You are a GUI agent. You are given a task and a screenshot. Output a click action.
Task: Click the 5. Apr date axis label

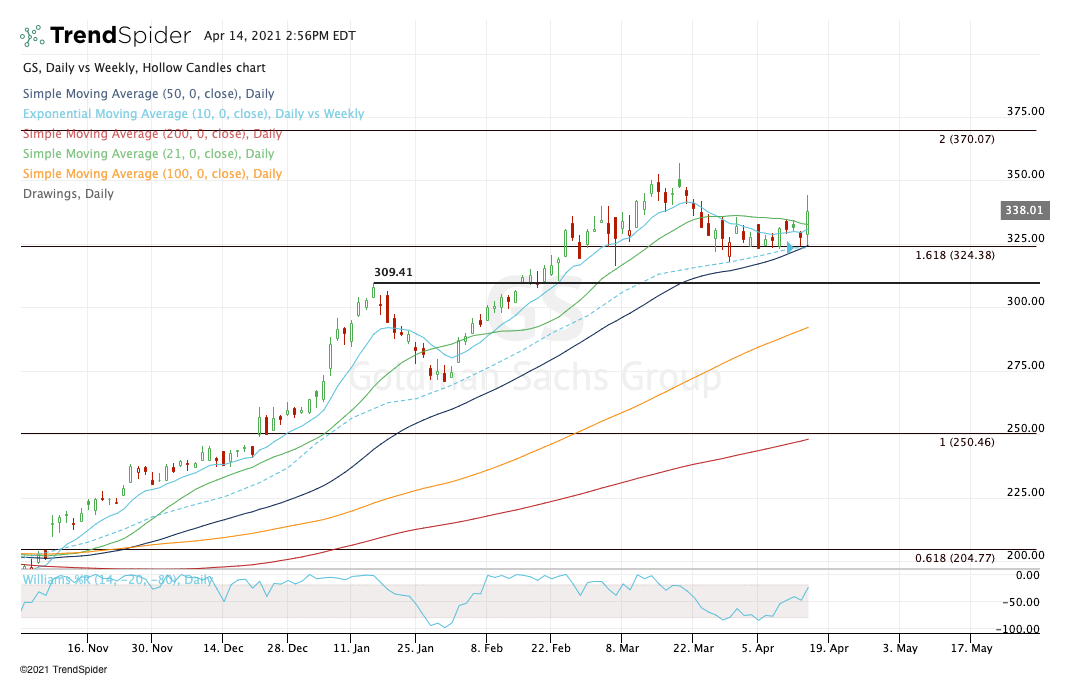(x=757, y=648)
